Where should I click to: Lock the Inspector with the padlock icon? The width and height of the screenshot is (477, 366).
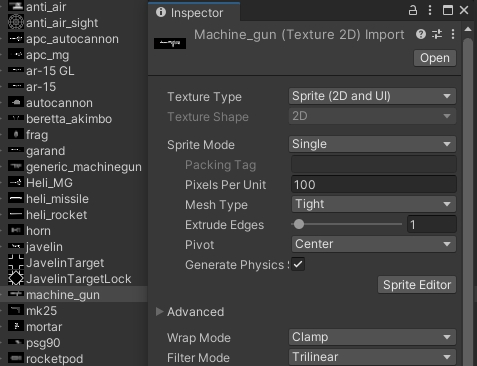(x=413, y=10)
